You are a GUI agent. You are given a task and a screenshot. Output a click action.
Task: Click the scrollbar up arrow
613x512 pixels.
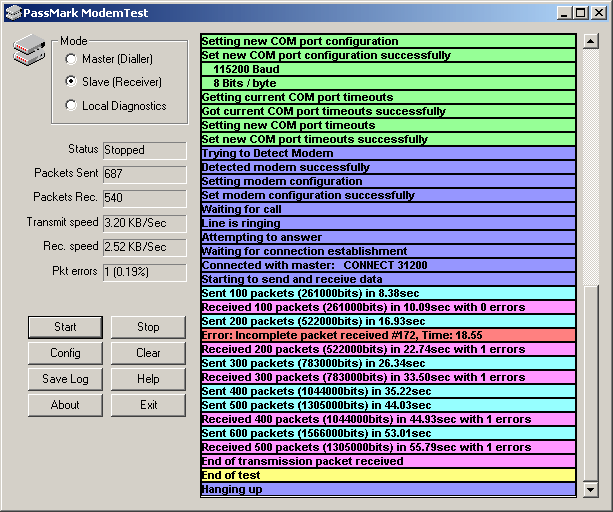[590, 43]
